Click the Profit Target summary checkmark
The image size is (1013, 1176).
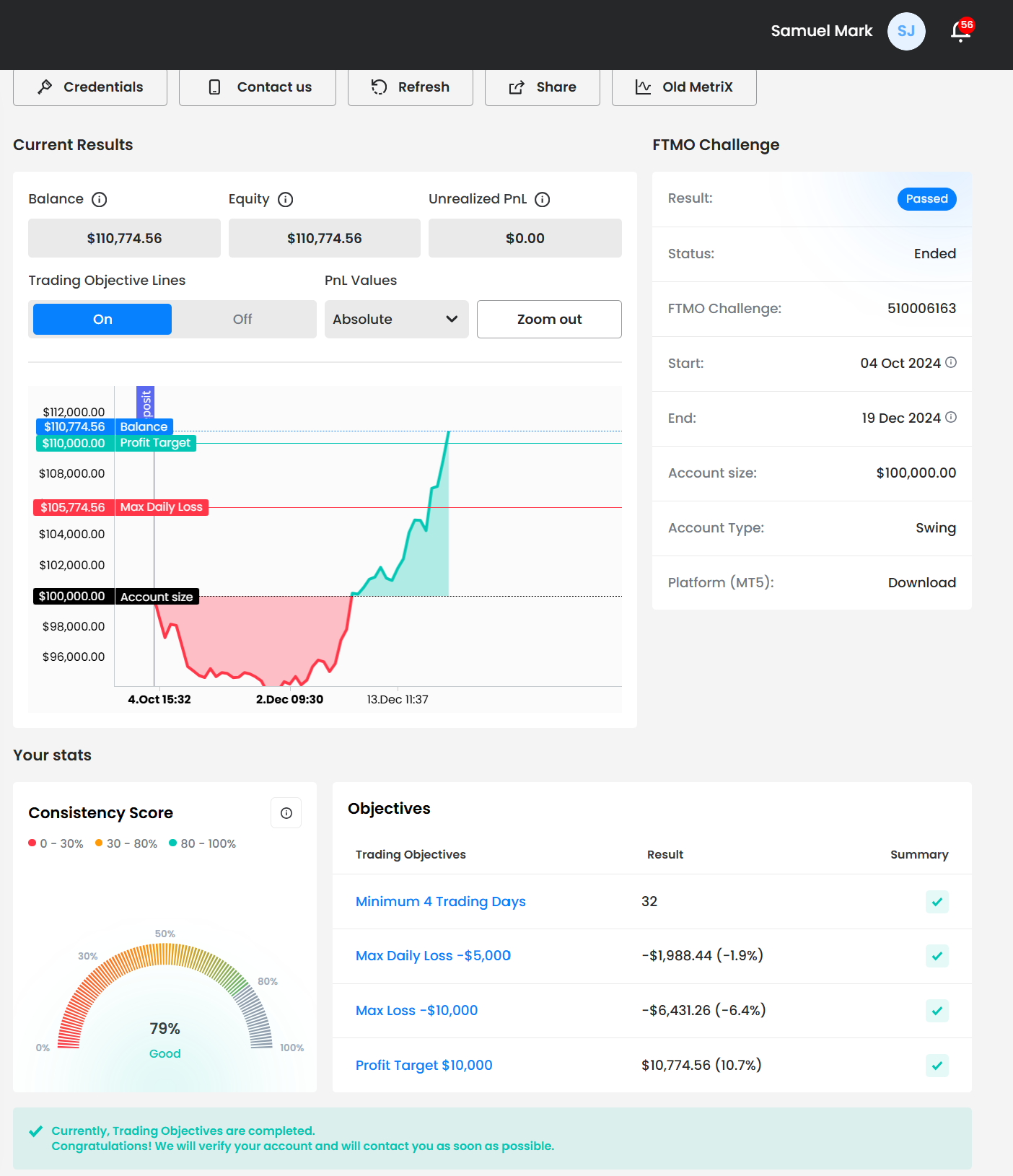937,1066
